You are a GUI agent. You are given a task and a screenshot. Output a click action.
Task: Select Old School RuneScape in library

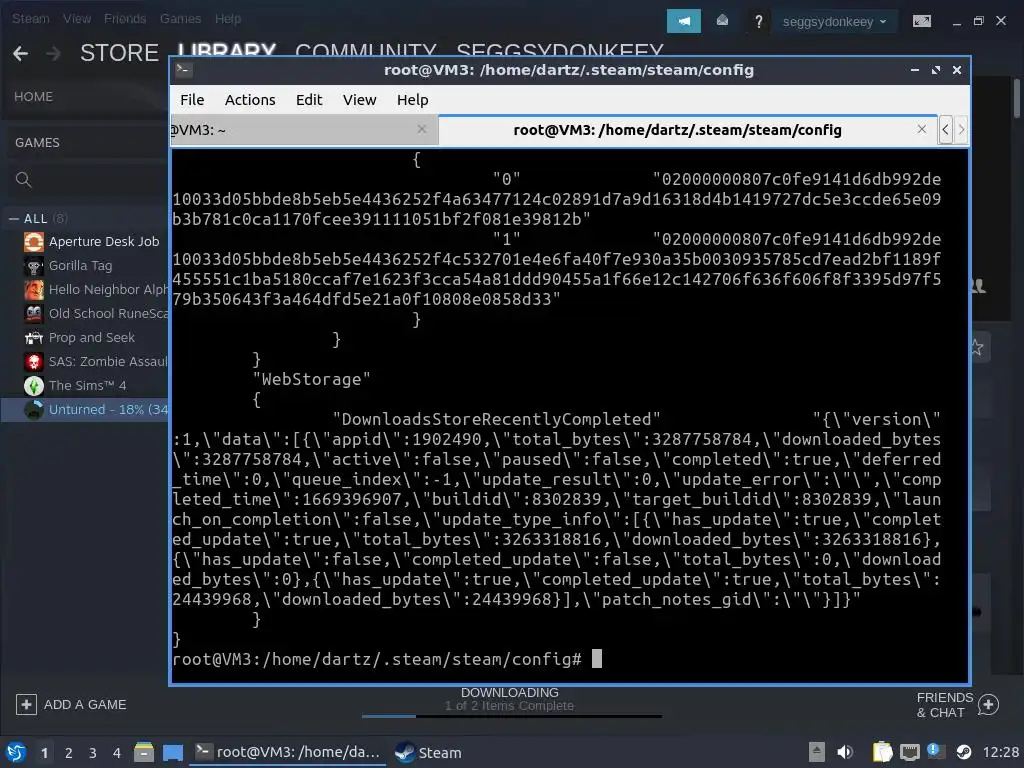tap(108, 314)
